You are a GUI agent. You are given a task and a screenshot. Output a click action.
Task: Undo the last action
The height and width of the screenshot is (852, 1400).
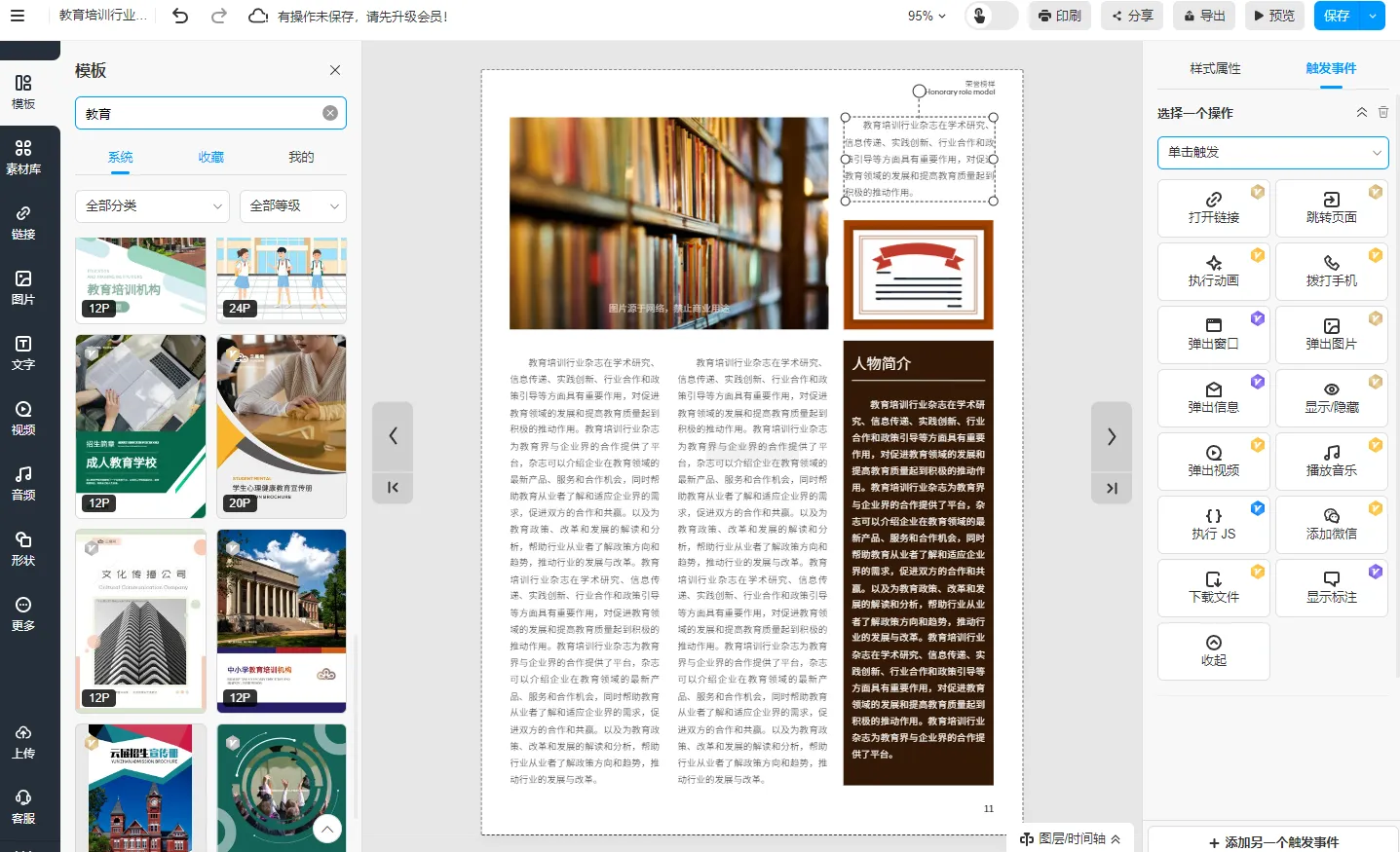click(x=180, y=16)
